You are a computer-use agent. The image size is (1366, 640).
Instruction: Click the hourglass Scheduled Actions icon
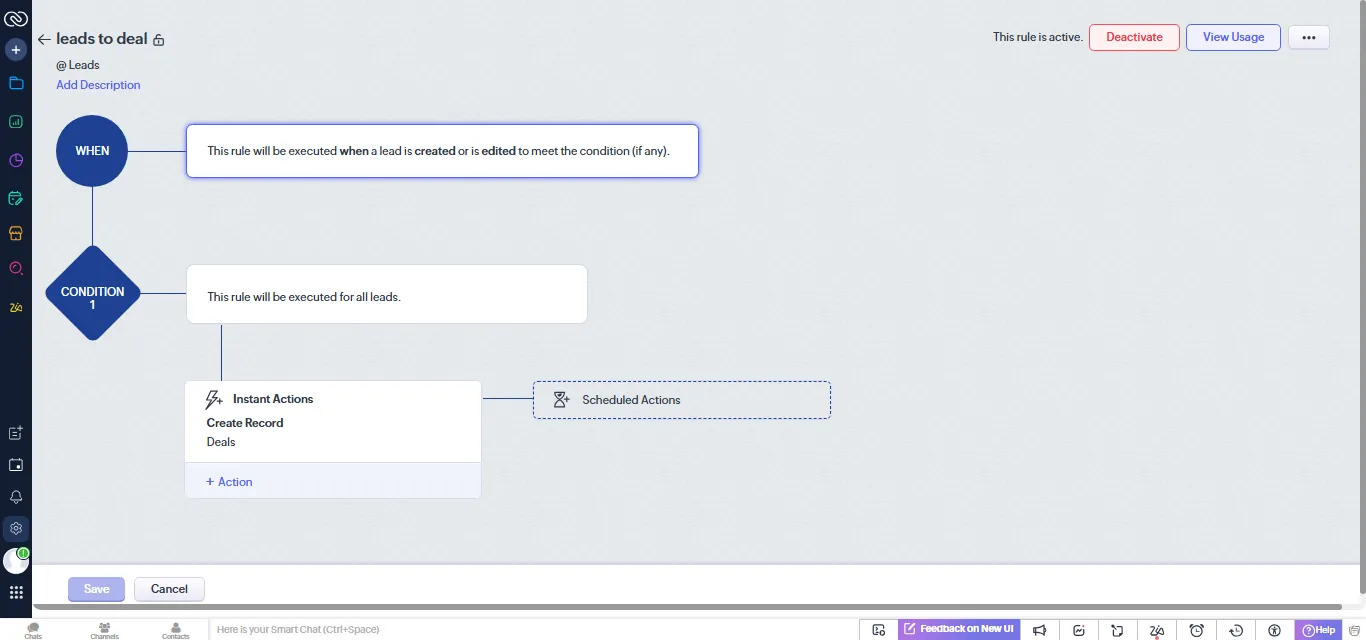pyautogui.click(x=562, y=400)
